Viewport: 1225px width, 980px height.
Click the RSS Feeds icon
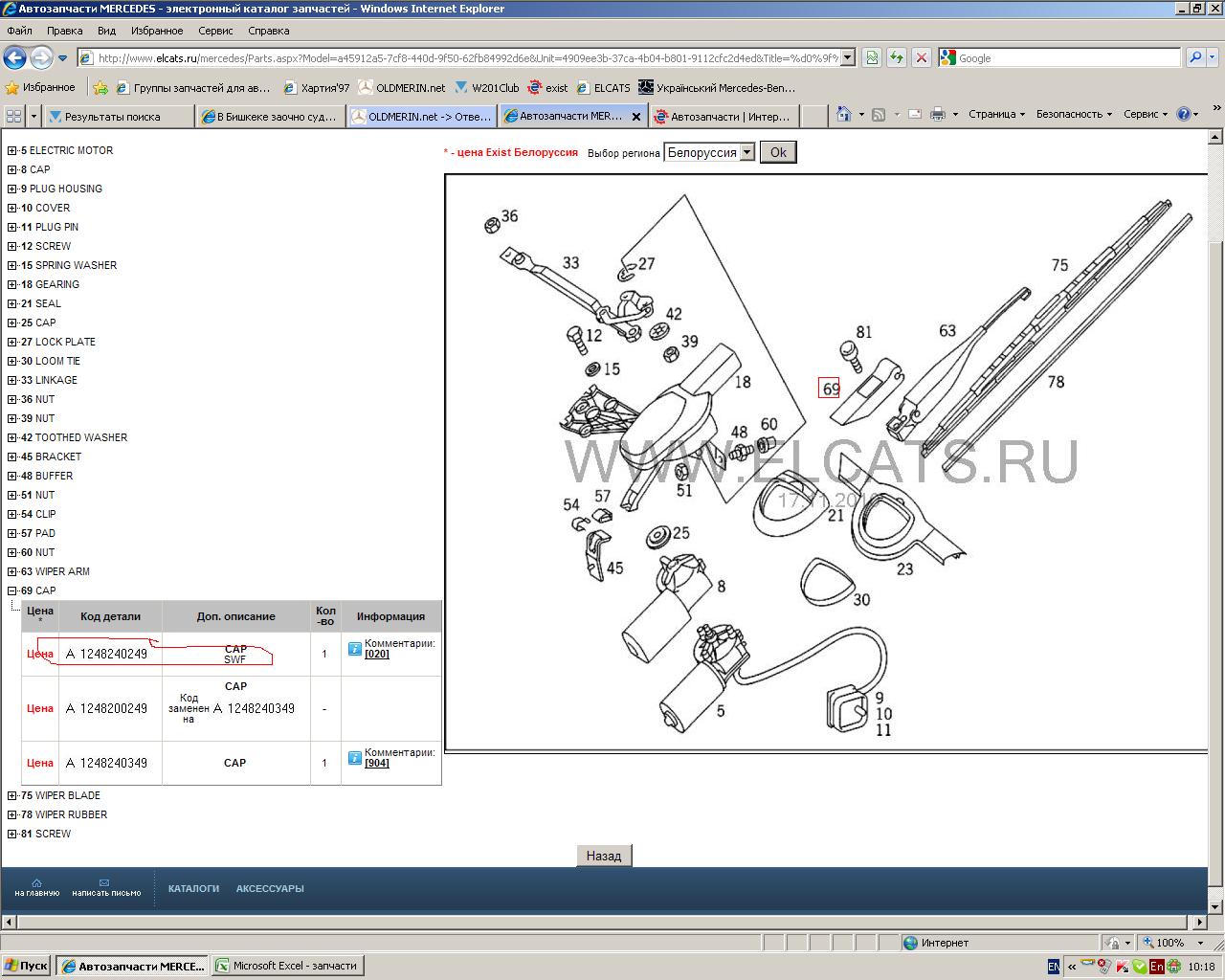(879, 114)
